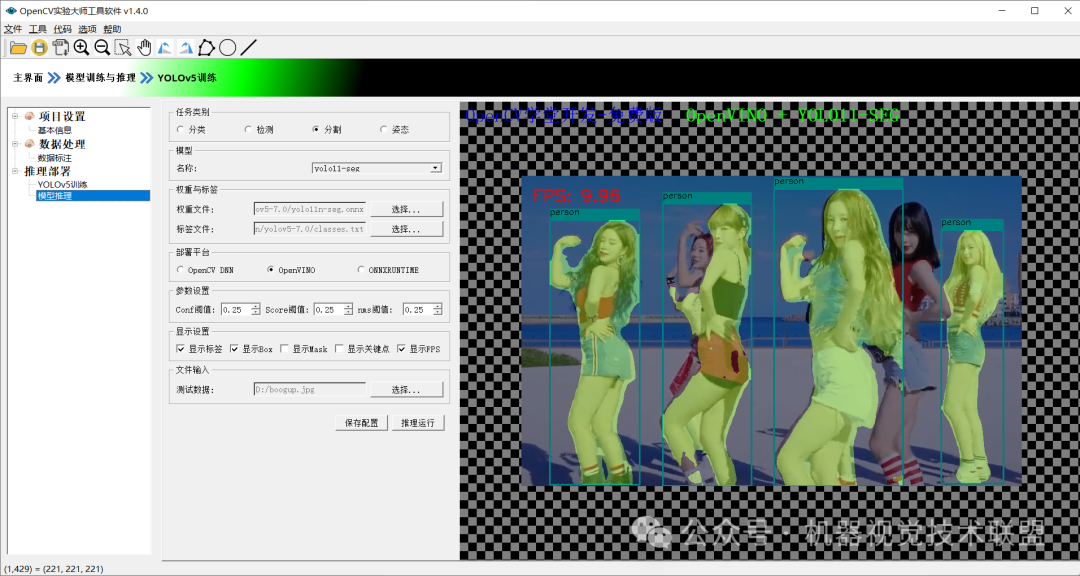Open the 帮助 menu
1080x576 pixels.
click(112, 29)
